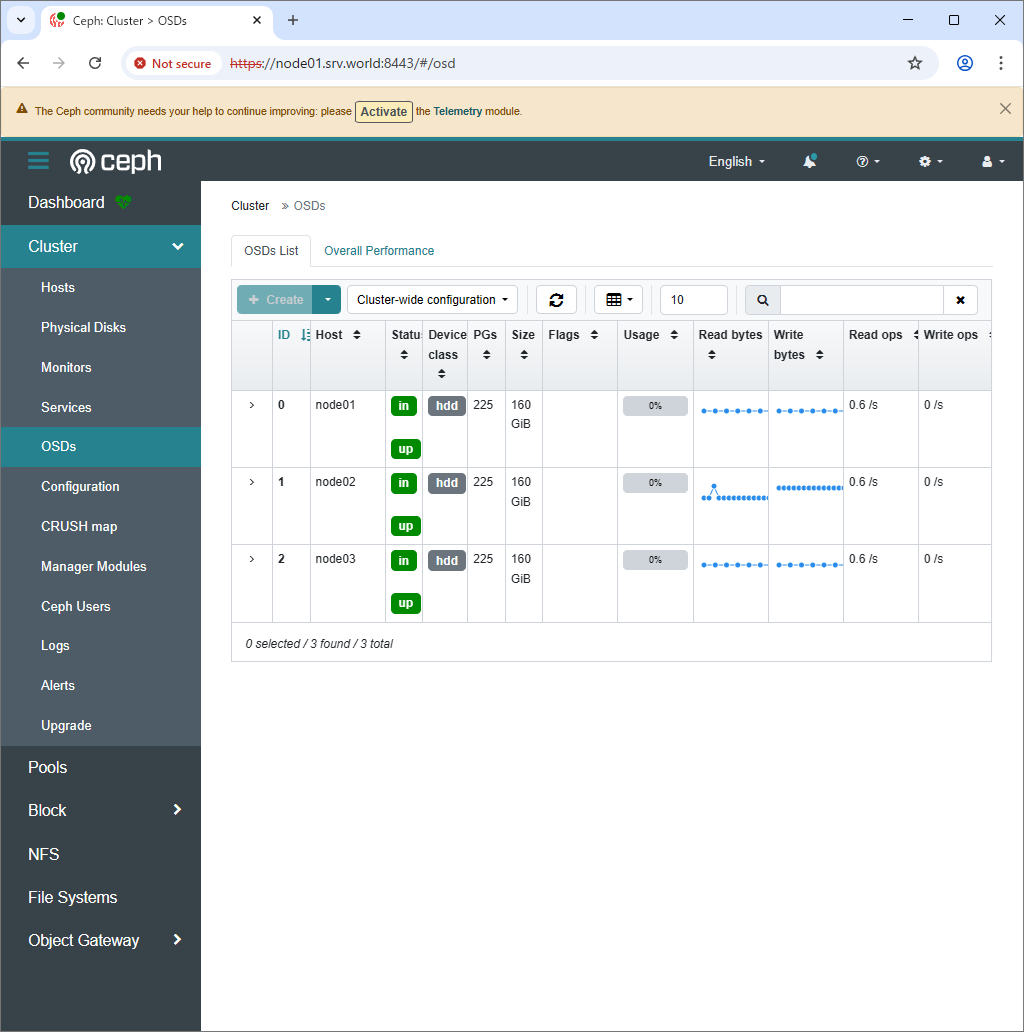Click the refresh icon in the OSD toolbar
The height and width of the screenshot is (1032, 1024).
point(556,300)
